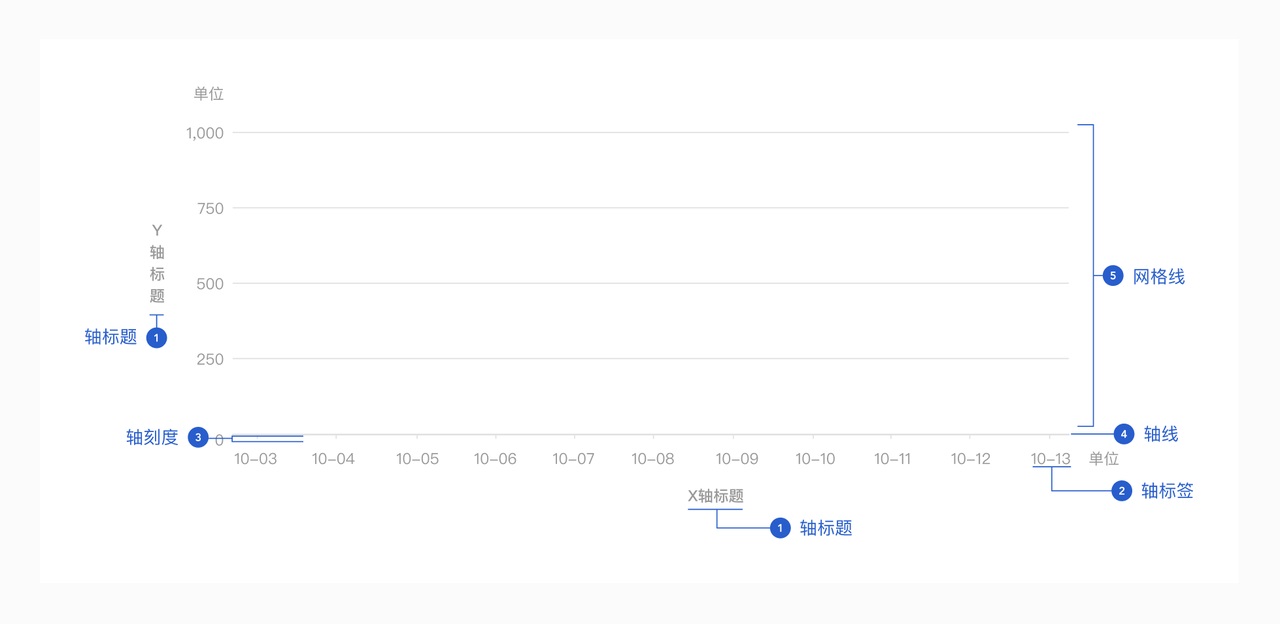Click the vertical Y轴标题 text
This screenshot has width=1280, height=624.
pyautogui.click(x=157, y=263)
